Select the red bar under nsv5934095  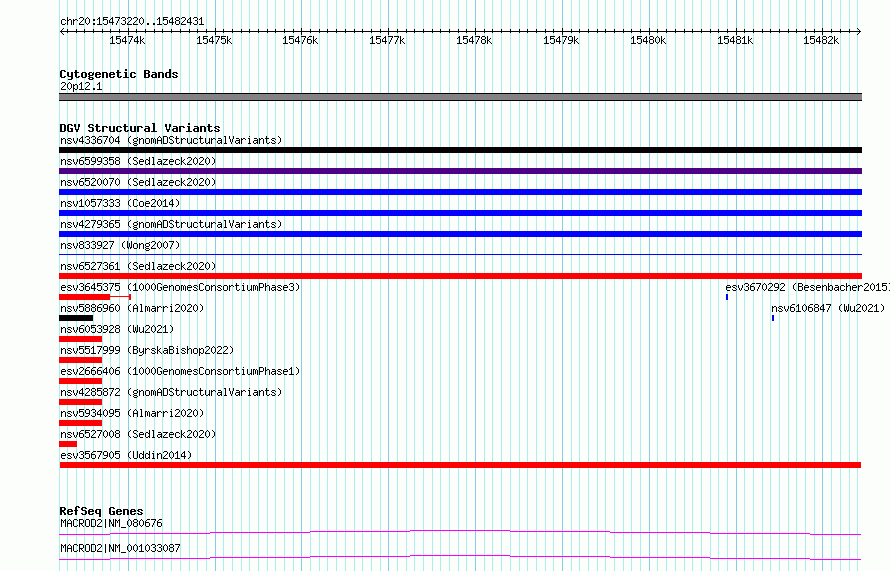point(81,423)
